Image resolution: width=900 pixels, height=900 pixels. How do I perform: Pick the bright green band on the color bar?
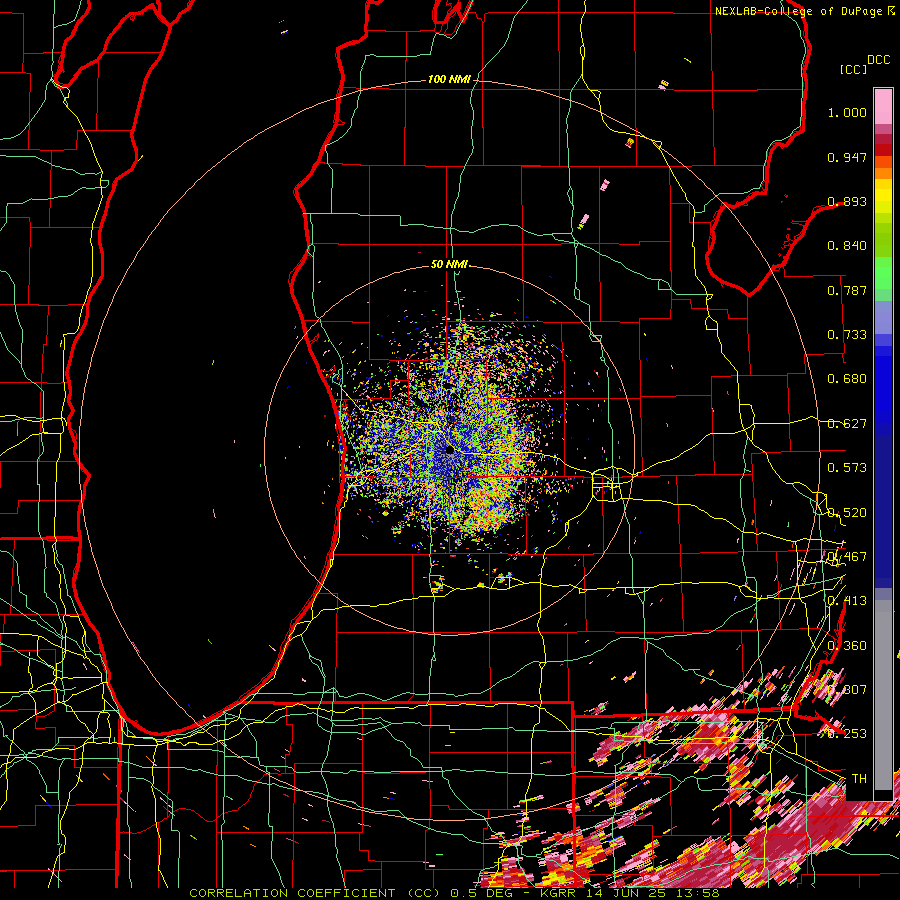(883, 273)
